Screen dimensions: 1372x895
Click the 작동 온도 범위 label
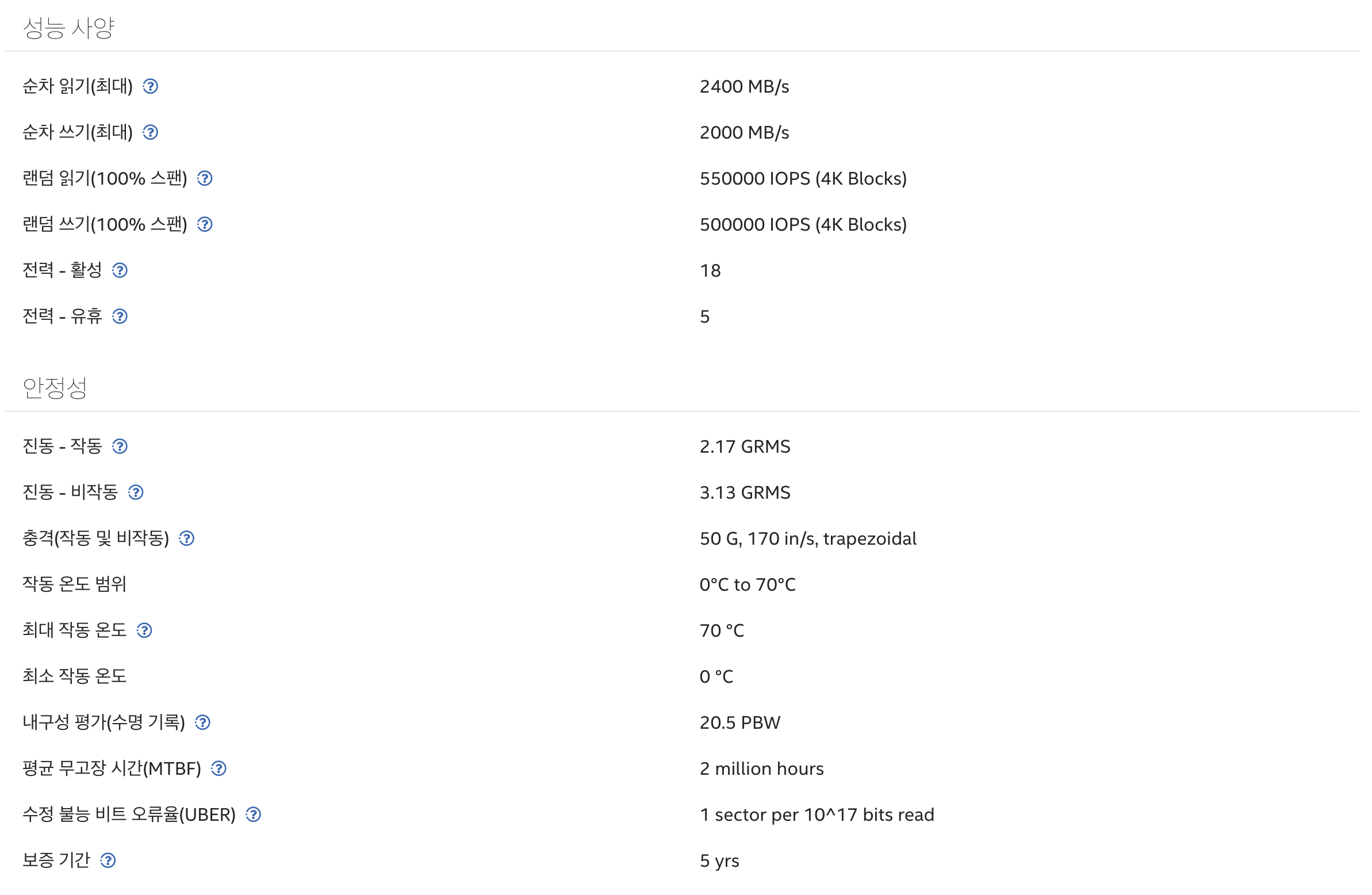click(74, 584)
